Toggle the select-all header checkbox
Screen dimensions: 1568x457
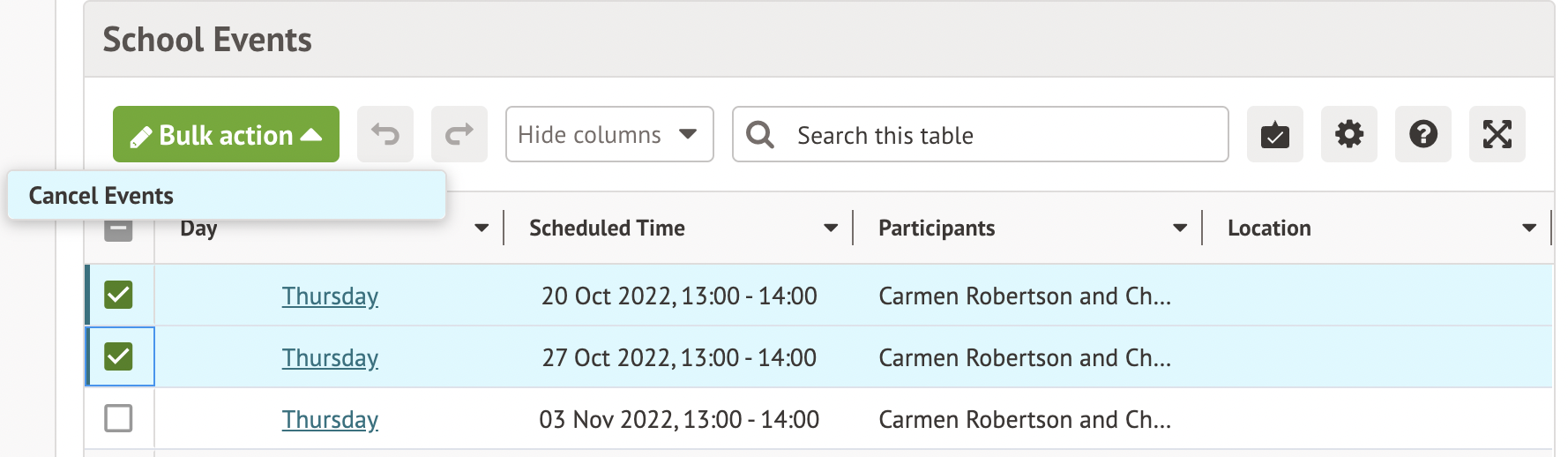click(x=118, y=231)
